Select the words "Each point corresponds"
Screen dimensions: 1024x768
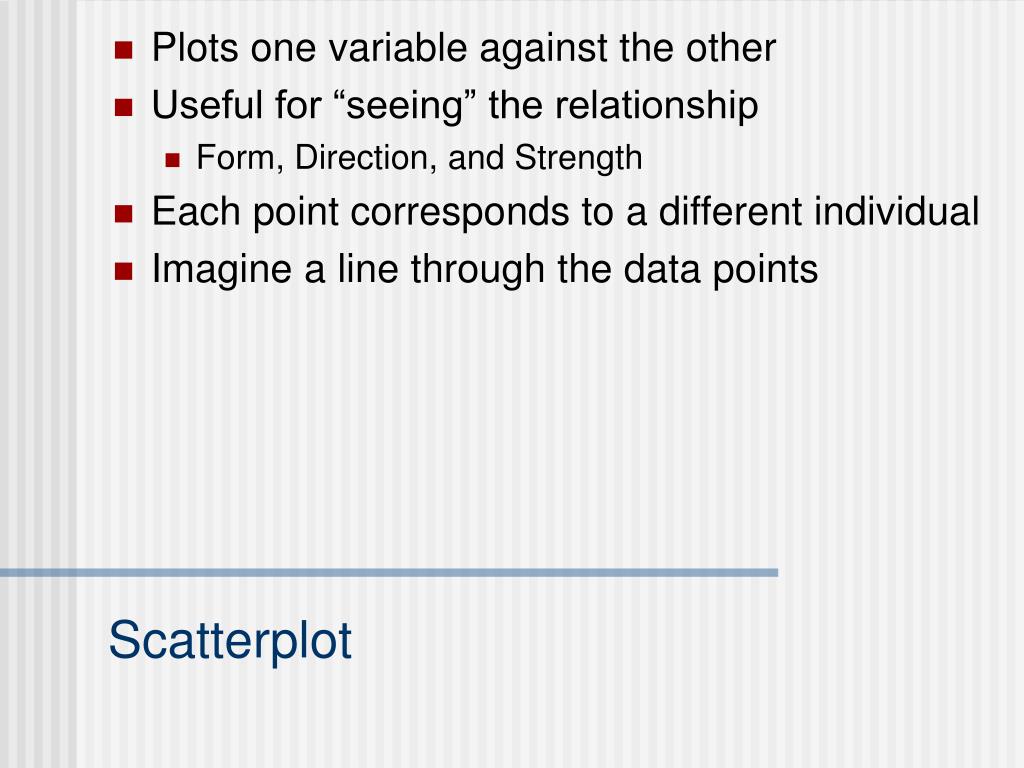tap(360, 212)
